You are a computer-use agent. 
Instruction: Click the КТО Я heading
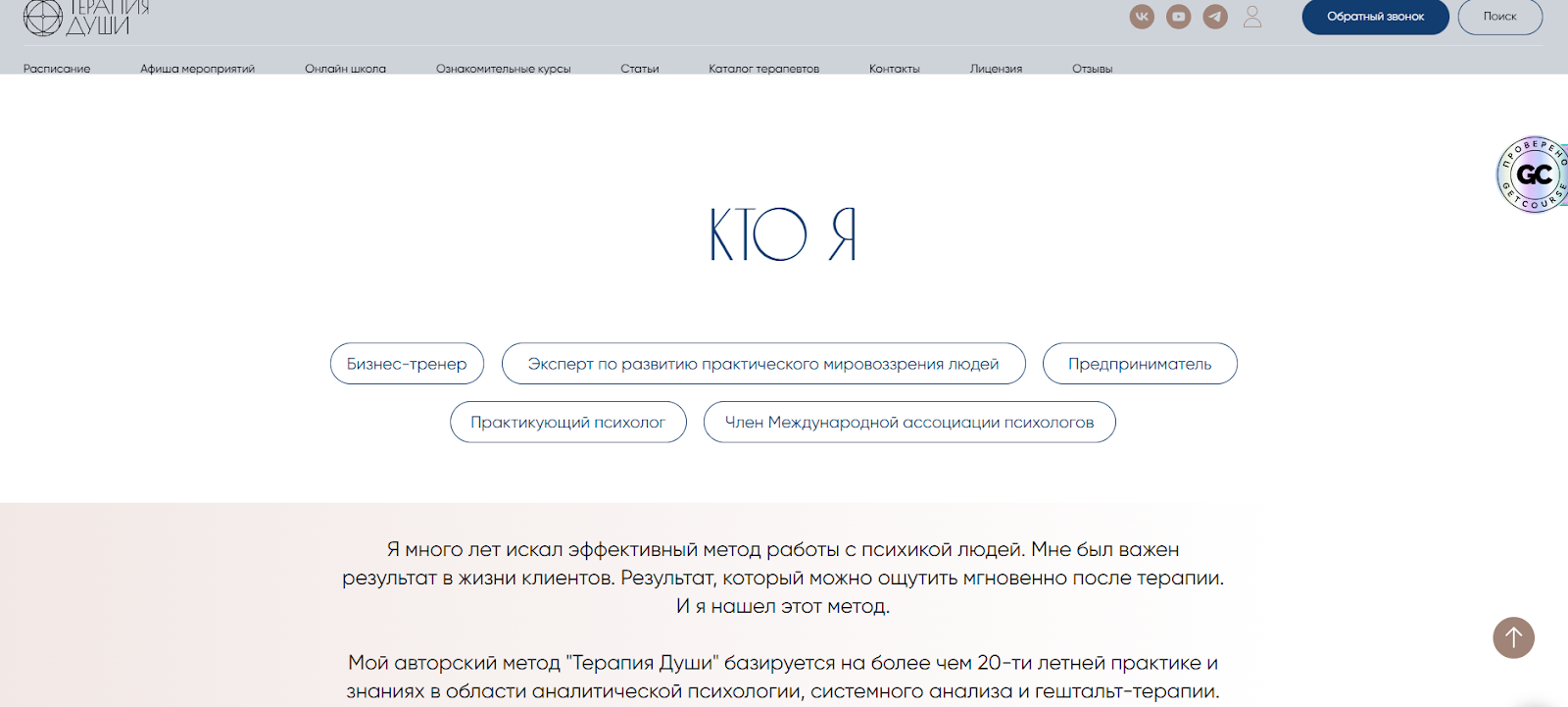(783, 234)
